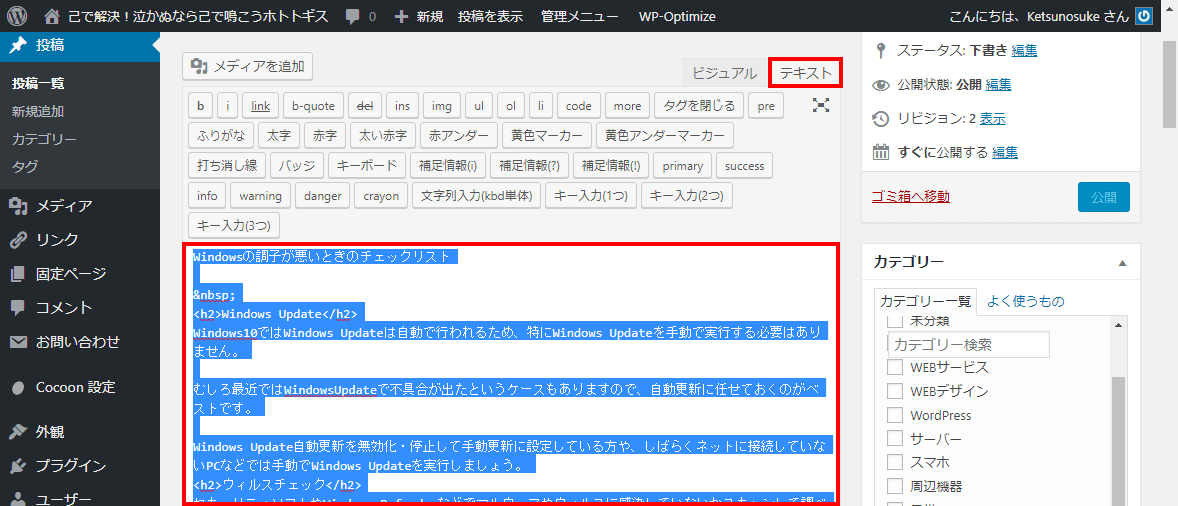Check the WordPress category
Viewport: 1178px width, 506px height.
coord(895,415)
